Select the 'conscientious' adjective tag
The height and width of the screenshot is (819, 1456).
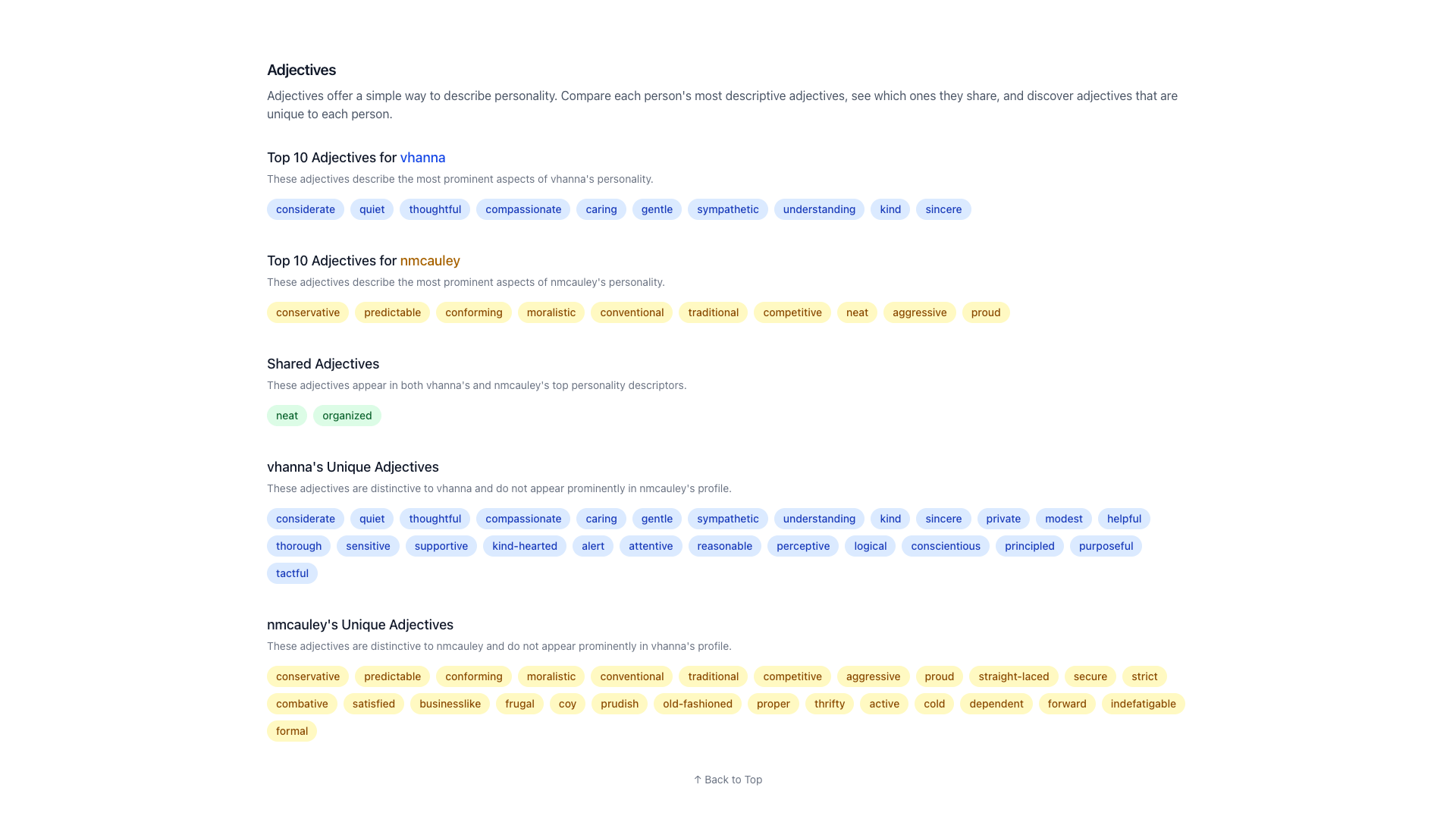[945, 546]
